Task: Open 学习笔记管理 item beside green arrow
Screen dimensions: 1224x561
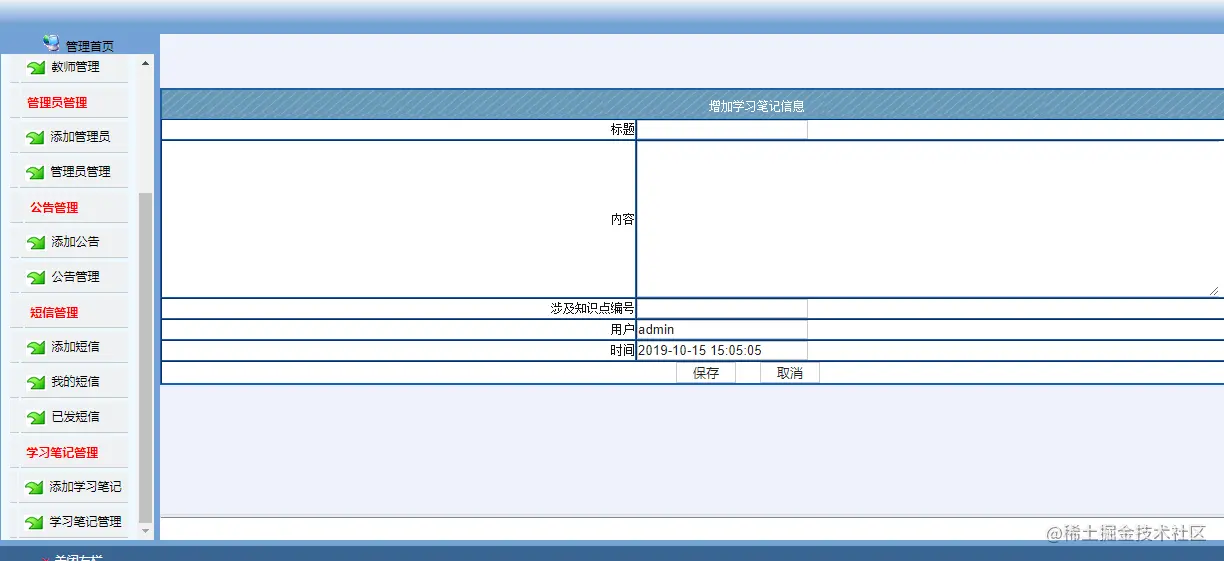Action: click(x=86, y=522)
